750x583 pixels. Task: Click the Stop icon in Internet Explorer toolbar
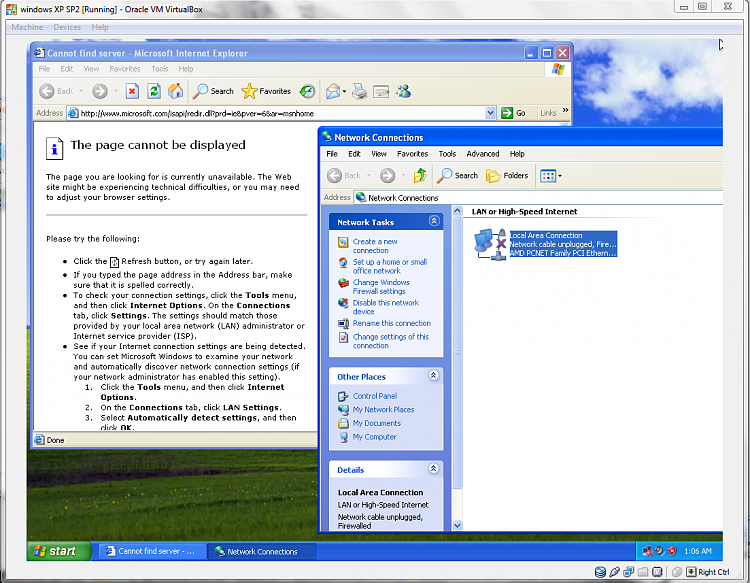(132, 91)
